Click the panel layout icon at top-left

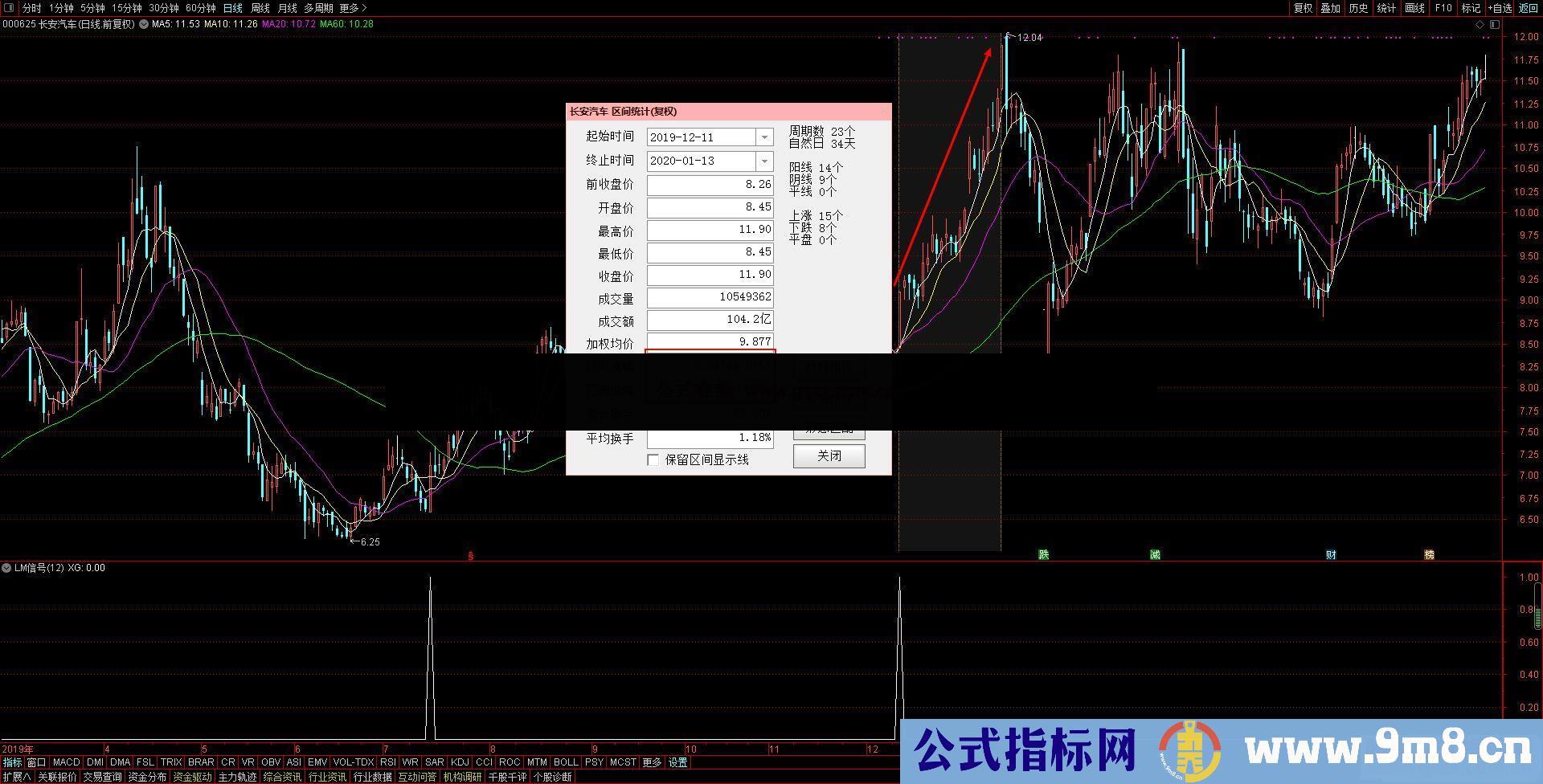click(8, 8)
